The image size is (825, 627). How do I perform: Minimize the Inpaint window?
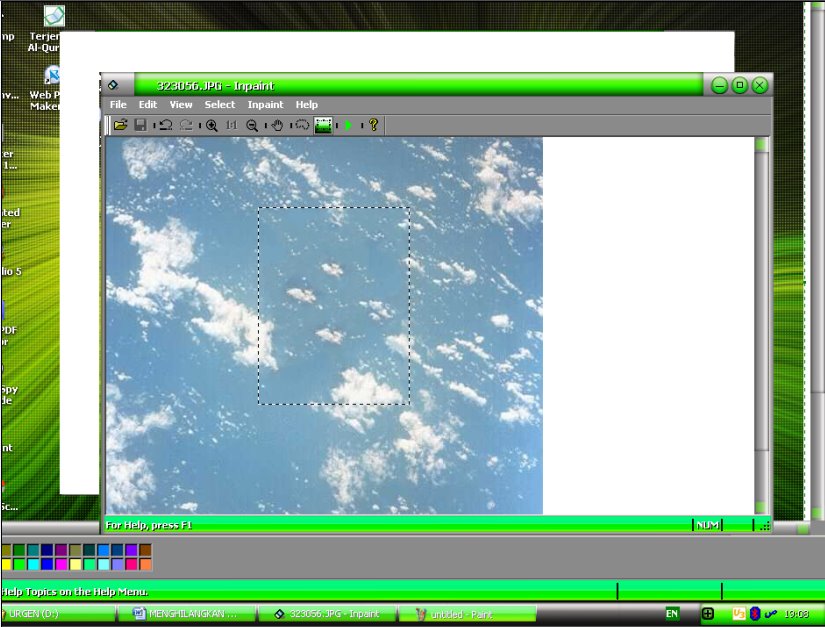pos(720,85)
